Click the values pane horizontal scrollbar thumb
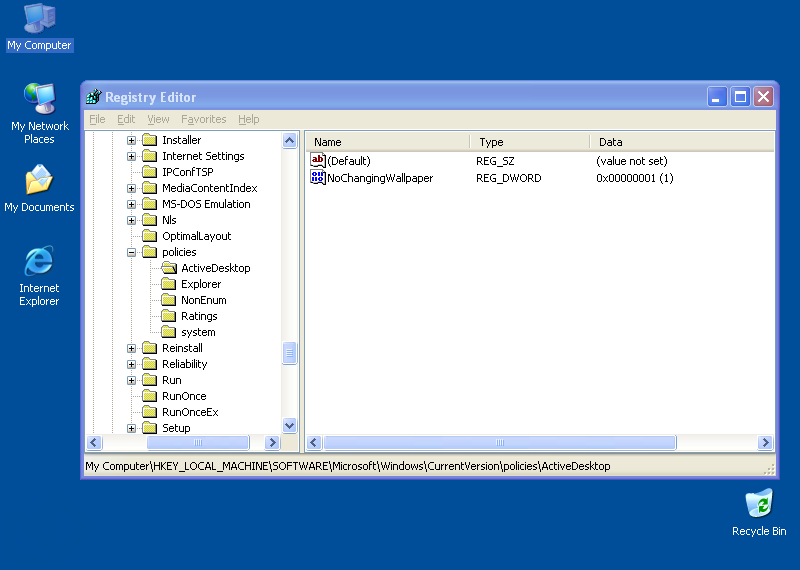 [x=500, y=442]
